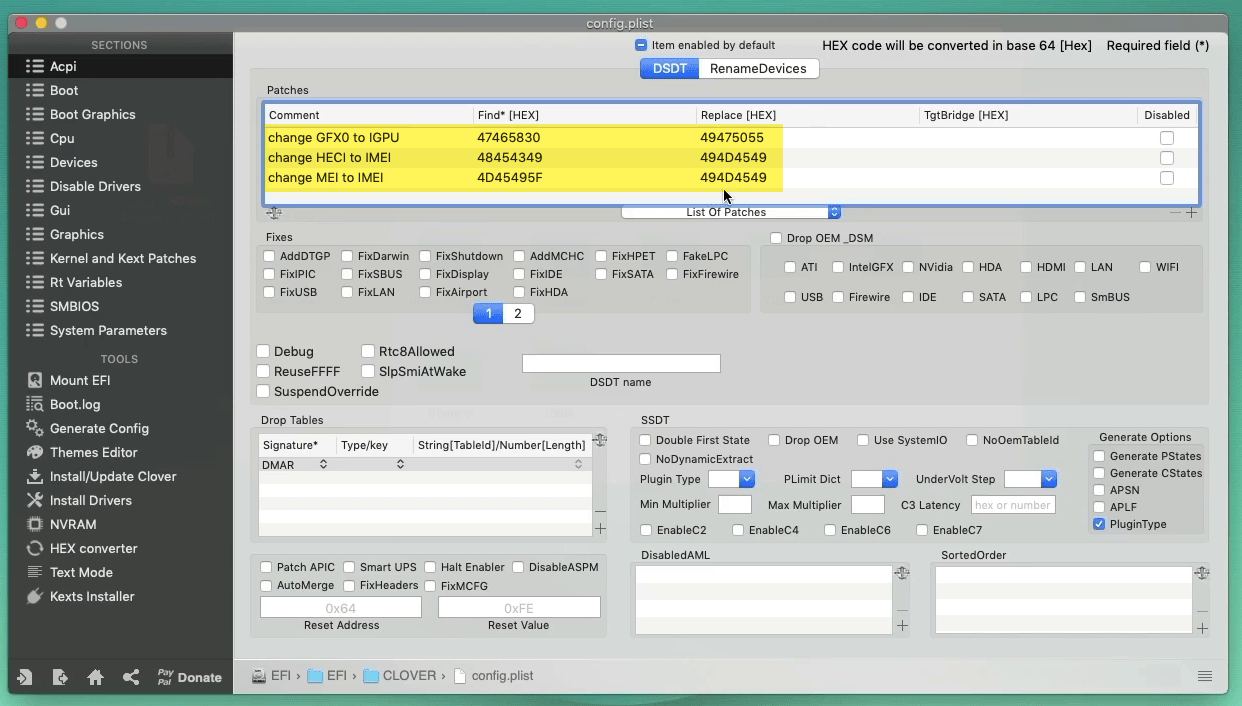Viewport: 1242px width, 706px height.
Task: Switch to the DSDT tab
Action: [x=670, y=68]
